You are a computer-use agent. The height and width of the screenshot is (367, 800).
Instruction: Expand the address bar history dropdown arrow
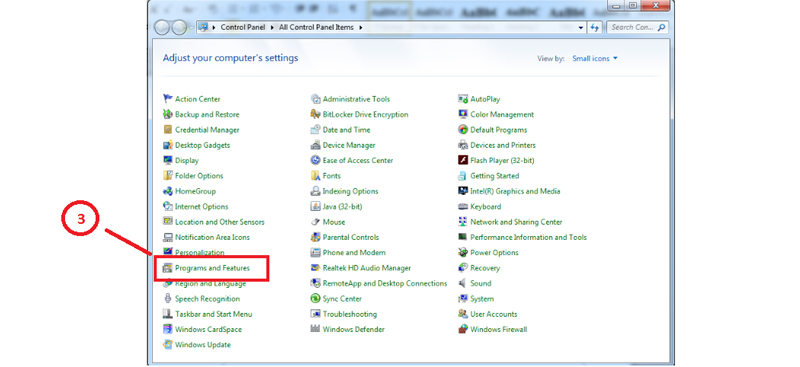[x=581, y=28]
